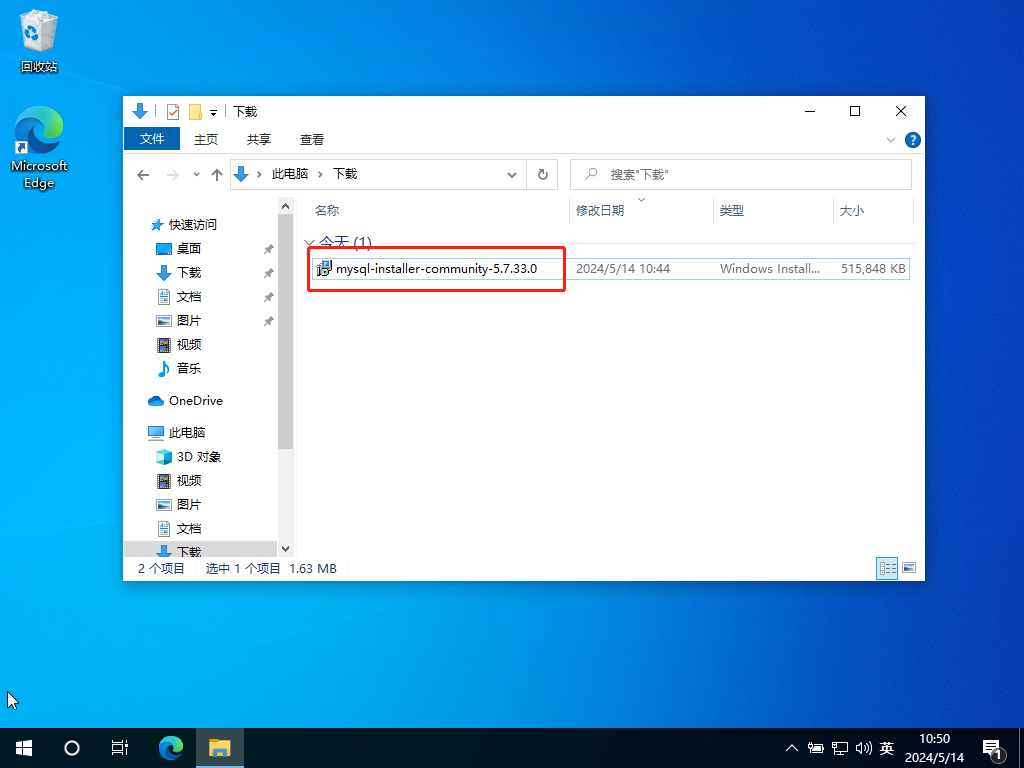Click 此电脑 in the address bar
Screen dimensions: 1024x768
point(289,174)
